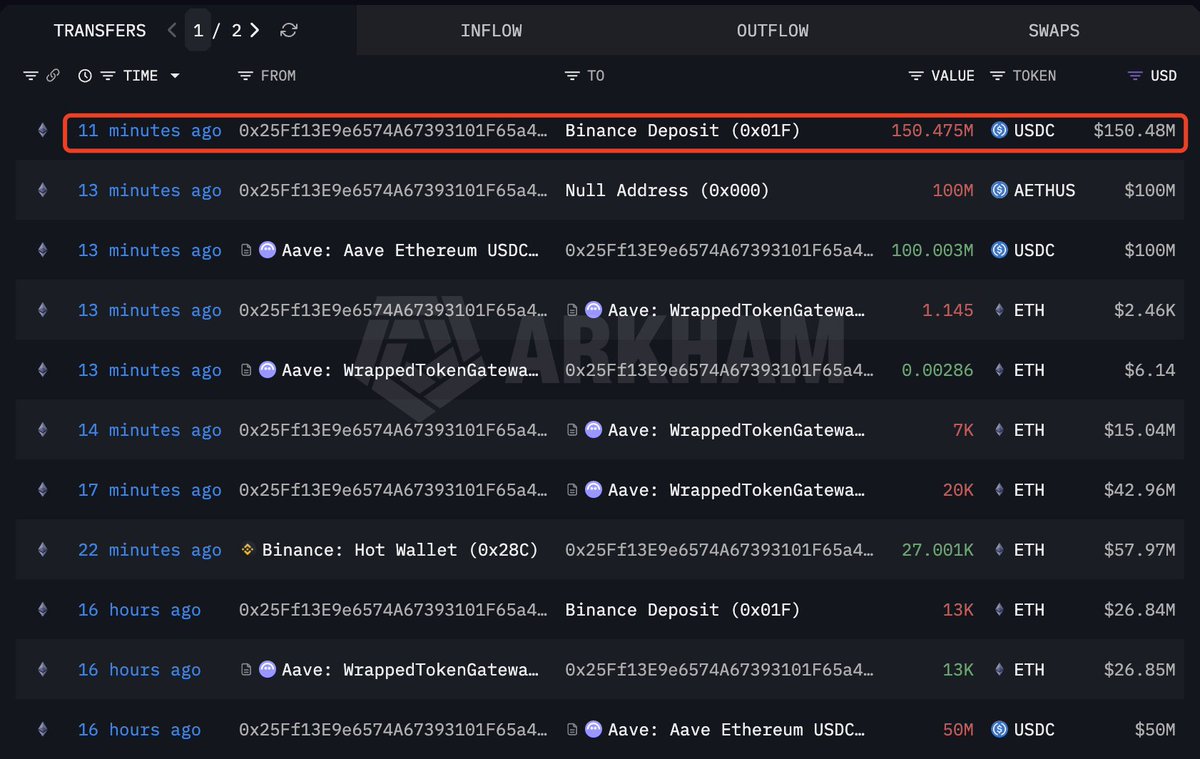The height and width of the screenshot is (759, 1200).
Task: Switch to the TRANSFERS tab
Action: coord(100,30)
